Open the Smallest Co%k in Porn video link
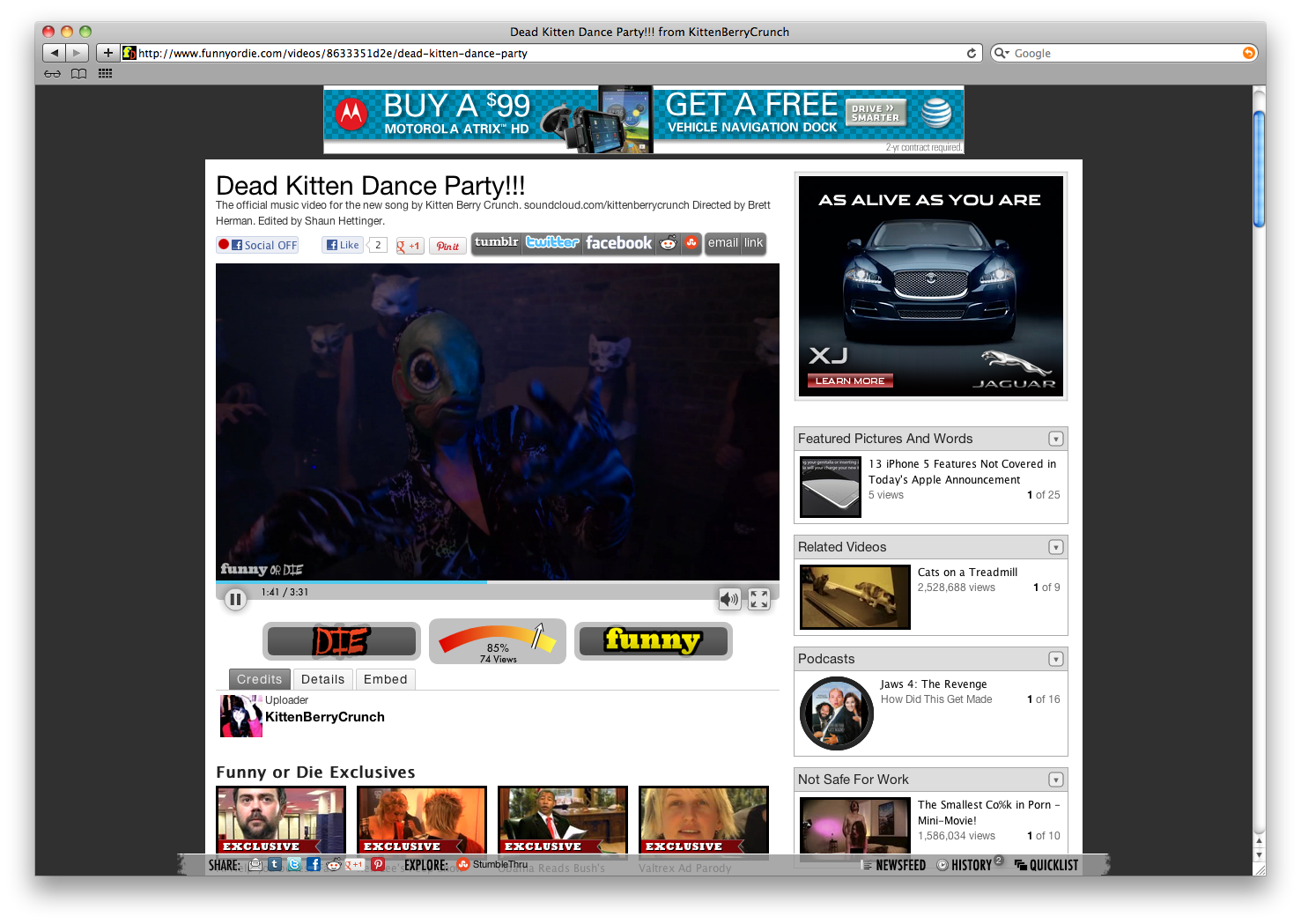This screenshot has width=1301, height=924. (988, 813)
